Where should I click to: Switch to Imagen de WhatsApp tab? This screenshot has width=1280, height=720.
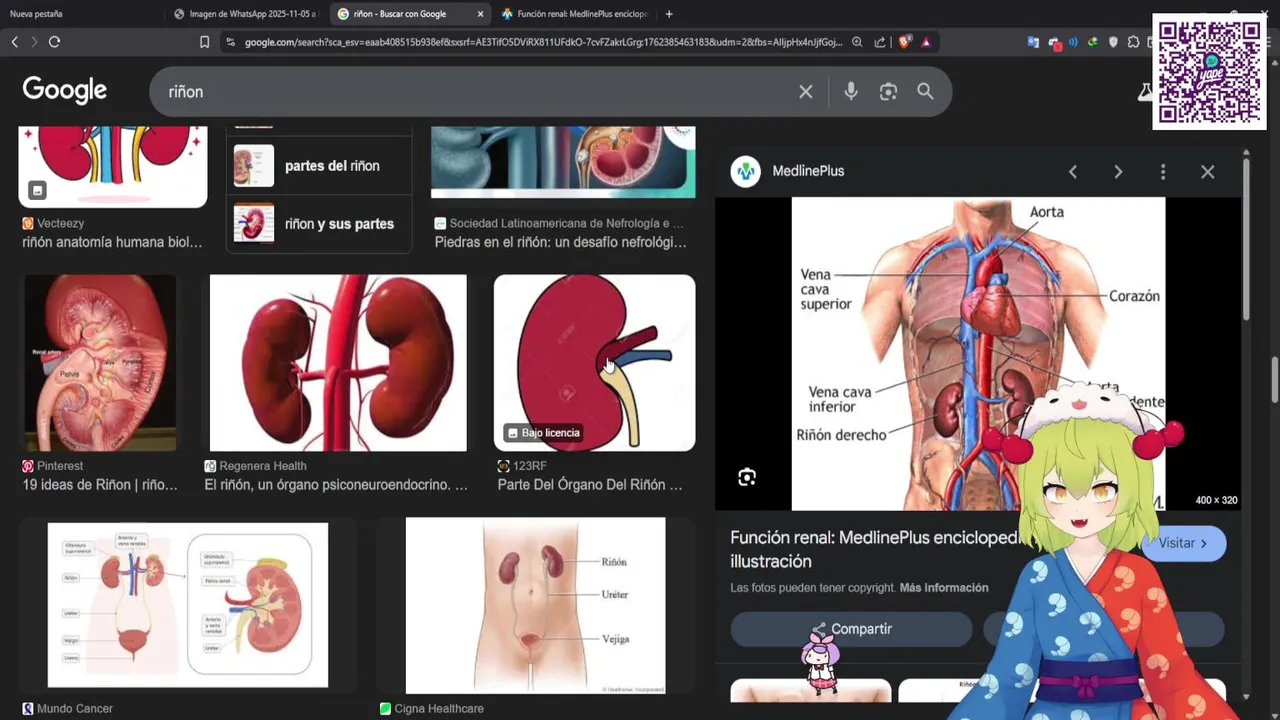pos(245,14)
